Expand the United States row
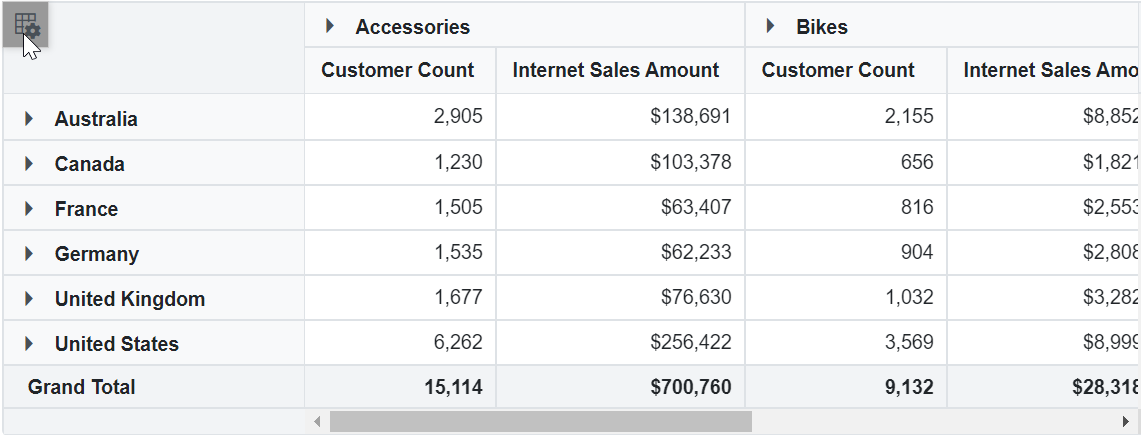1141x435 pixels. [30, 344]
